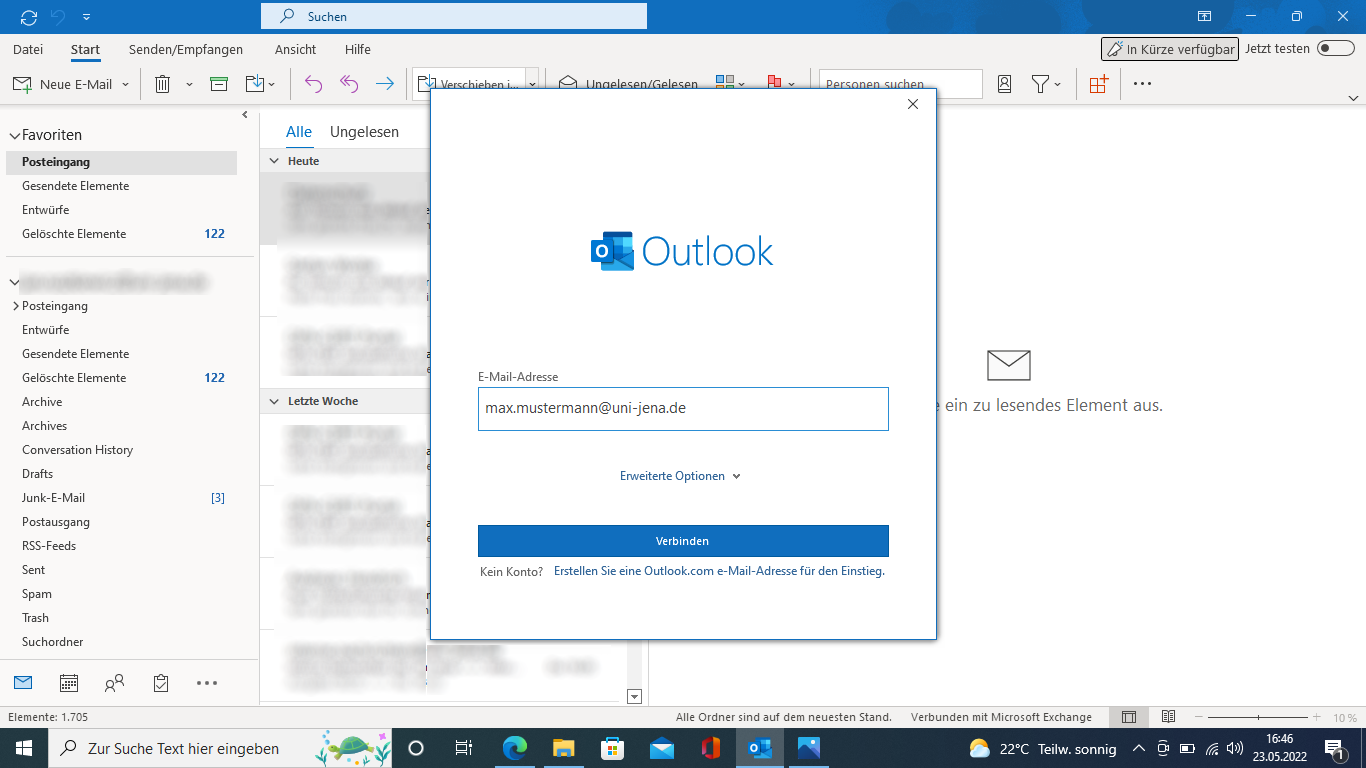Show the Alle messages tab

click(299, 132)
